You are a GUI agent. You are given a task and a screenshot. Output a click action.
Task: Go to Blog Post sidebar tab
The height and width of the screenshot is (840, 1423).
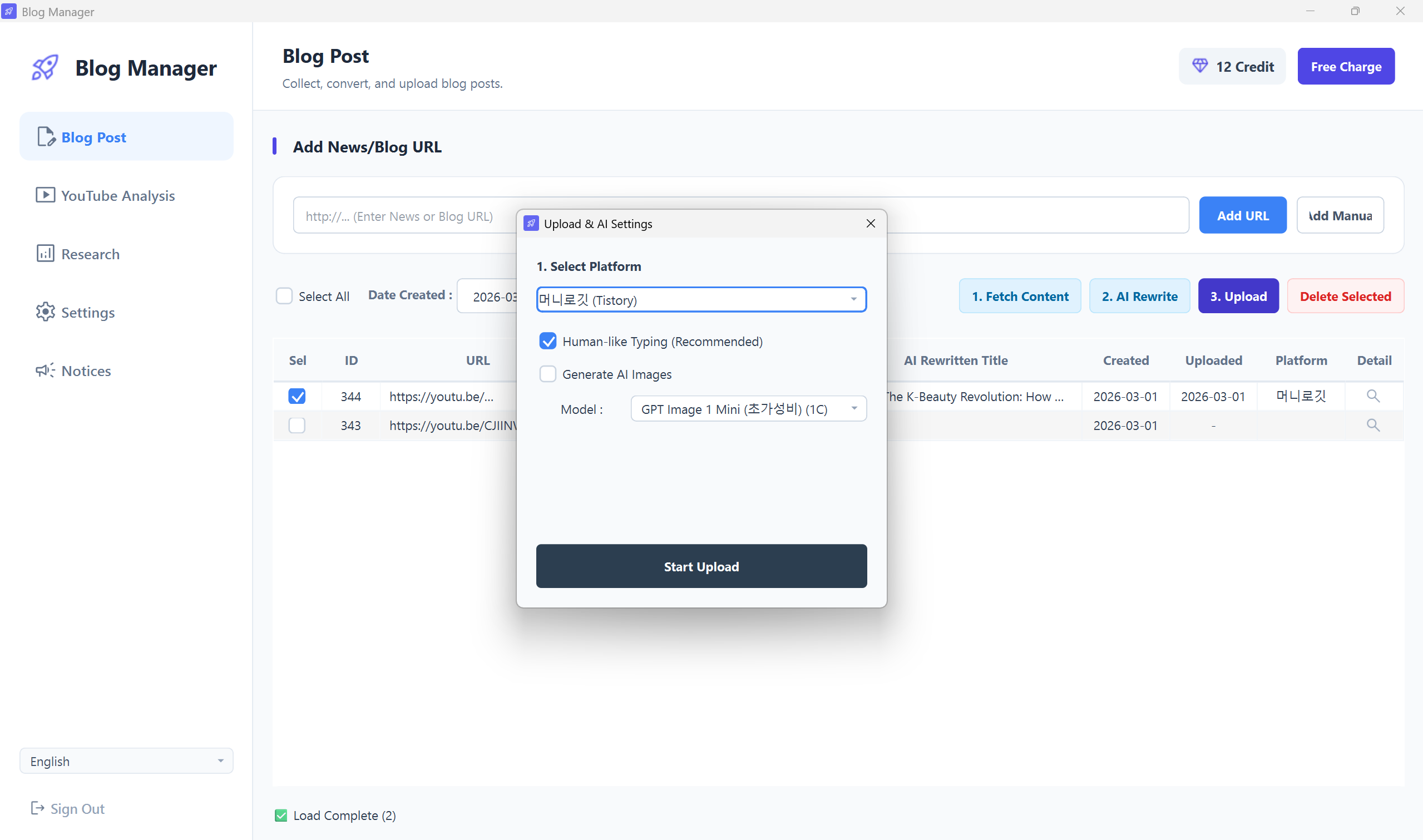click(x=126, y=137)
